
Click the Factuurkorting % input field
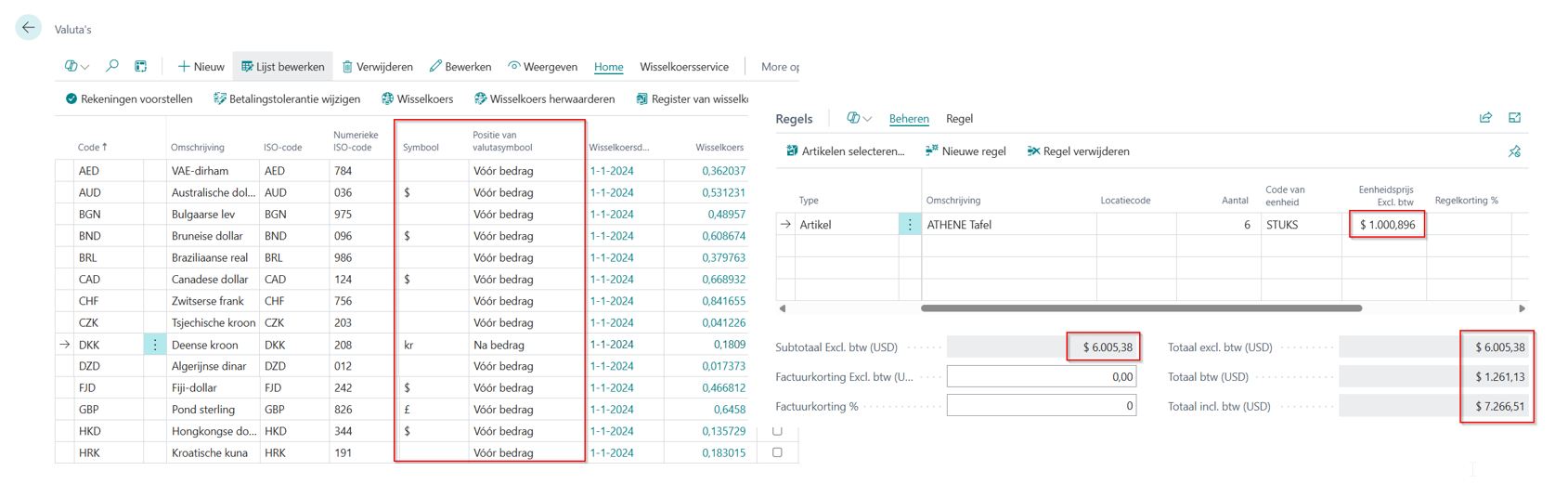click(x=1042, y=406)
